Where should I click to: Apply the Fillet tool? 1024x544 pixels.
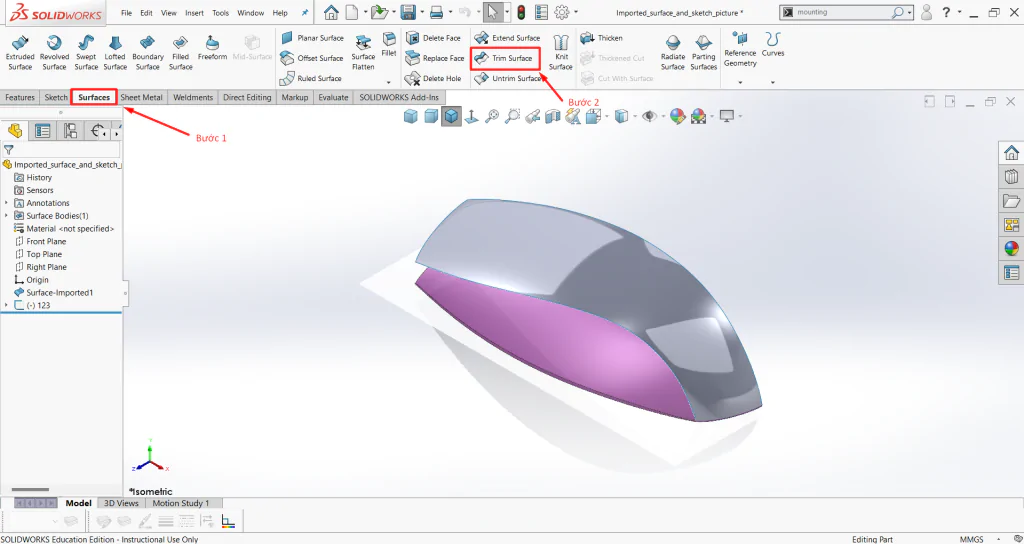pyautogui.click(x=389, y=44)
